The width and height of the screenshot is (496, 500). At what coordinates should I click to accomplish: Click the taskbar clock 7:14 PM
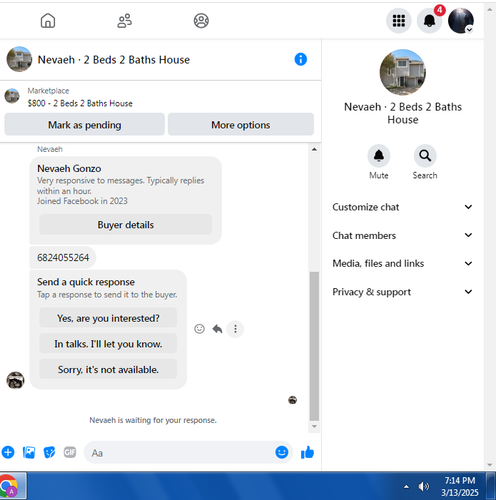(460, 486)
